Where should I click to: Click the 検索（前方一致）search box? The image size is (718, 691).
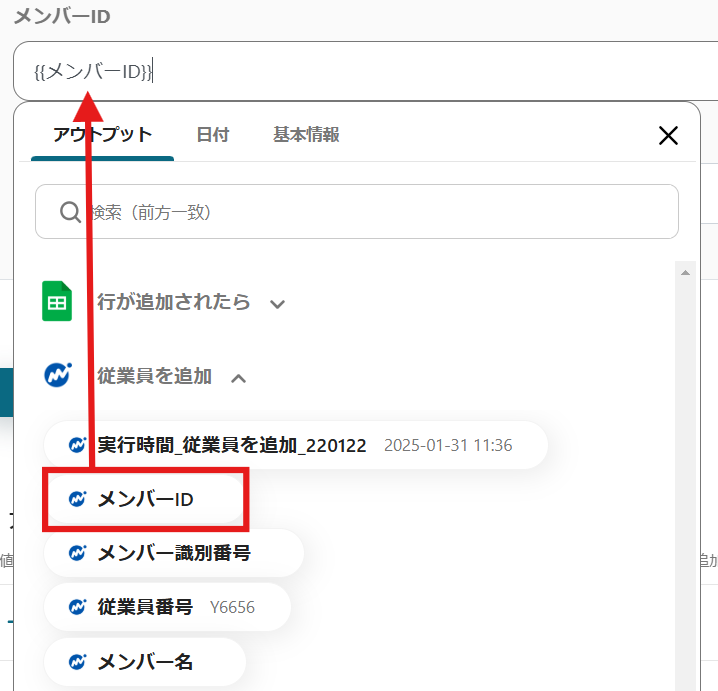357,212
